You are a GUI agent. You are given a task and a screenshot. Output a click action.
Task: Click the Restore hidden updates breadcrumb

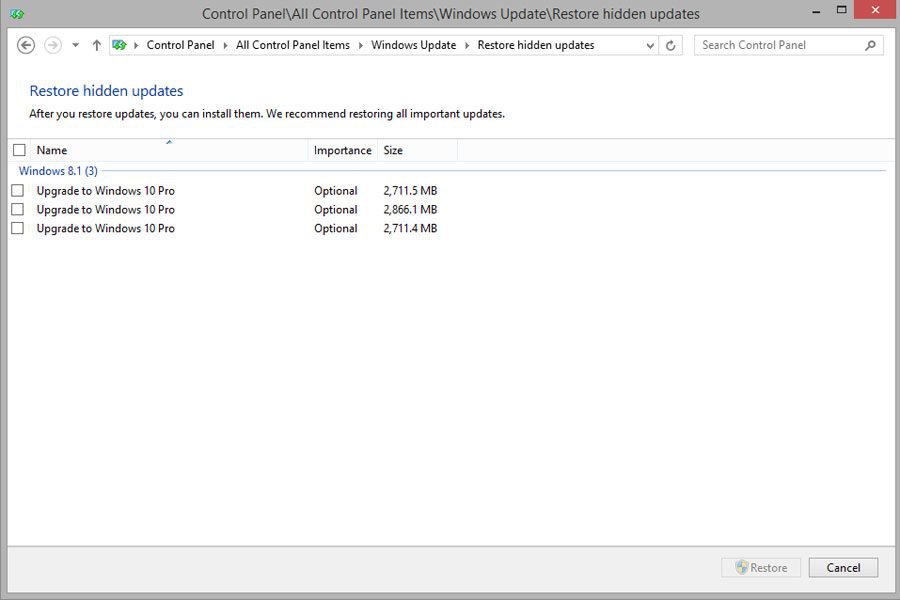(x=536, y=45)
